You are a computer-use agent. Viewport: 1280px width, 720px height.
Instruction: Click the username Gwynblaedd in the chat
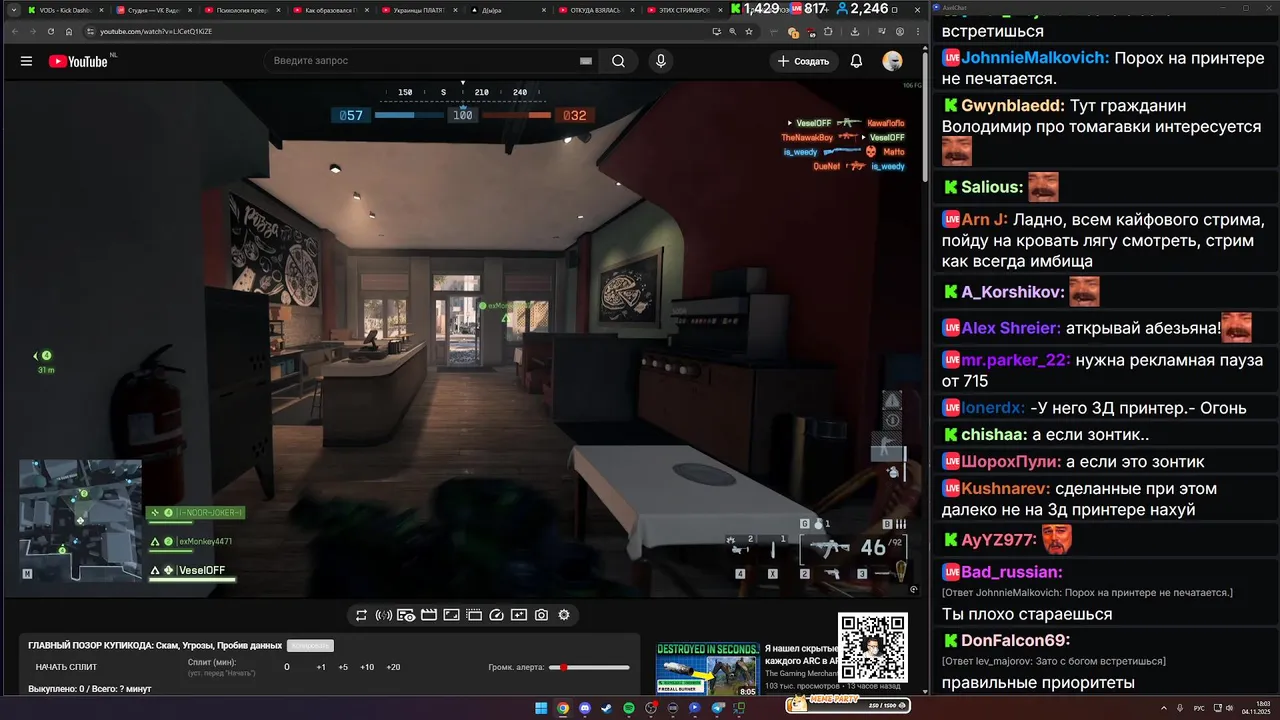[1013, 105]
